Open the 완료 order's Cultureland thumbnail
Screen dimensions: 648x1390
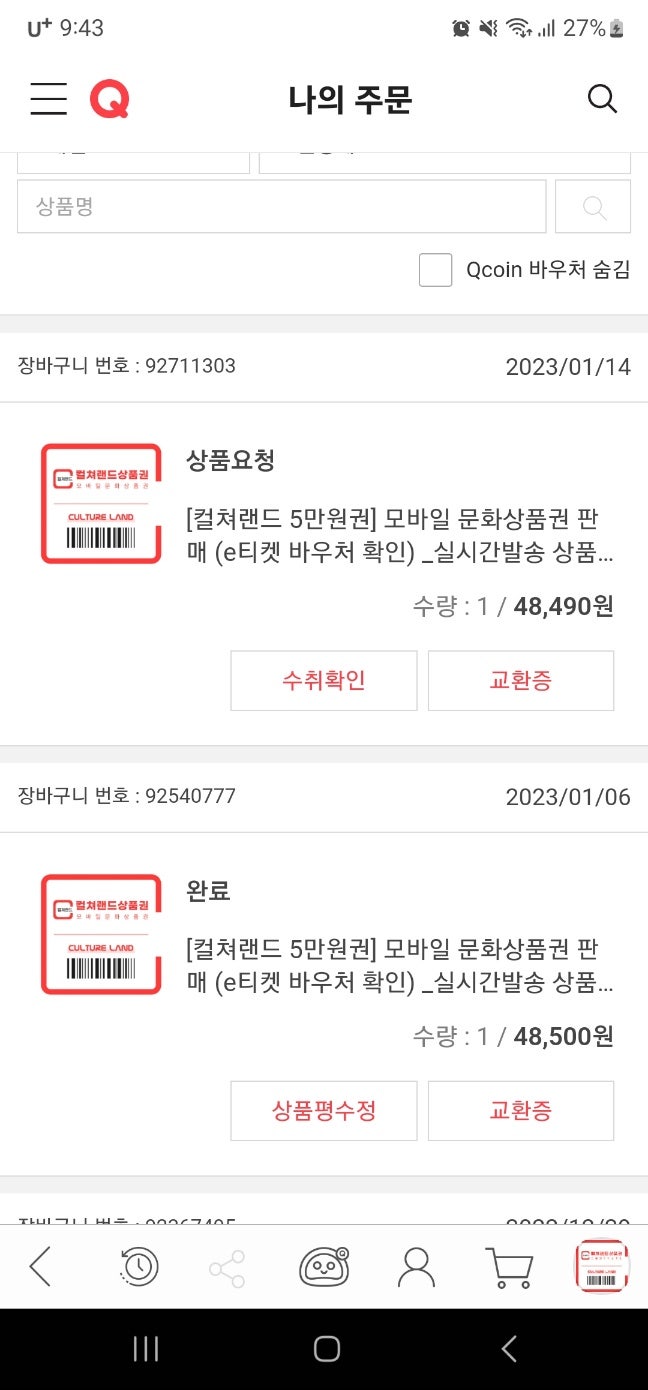click(x=100, y=933)
